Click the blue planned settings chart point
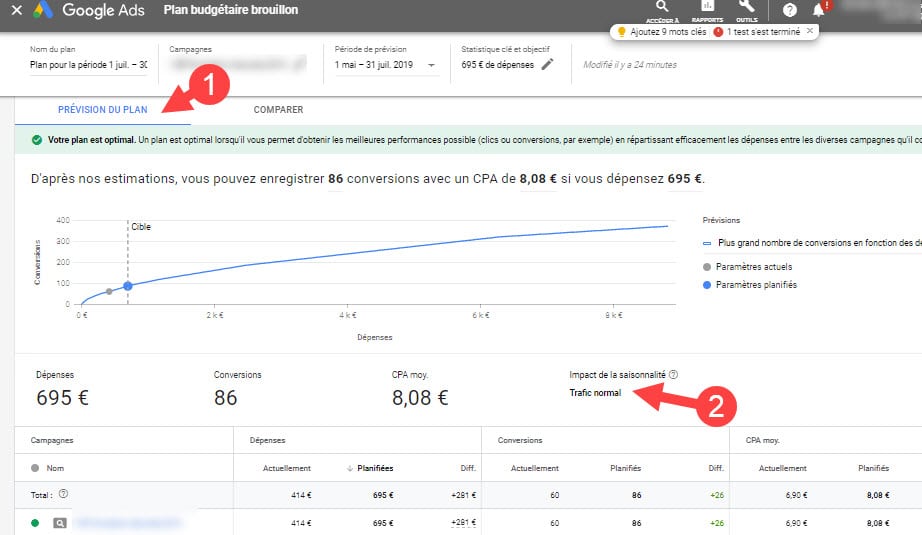922x535 pixels. [128, 286]
